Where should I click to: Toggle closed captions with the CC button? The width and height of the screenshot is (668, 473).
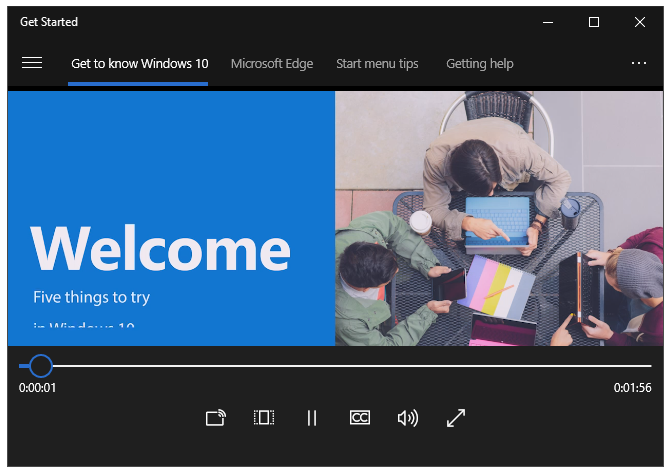coord(360,418)
